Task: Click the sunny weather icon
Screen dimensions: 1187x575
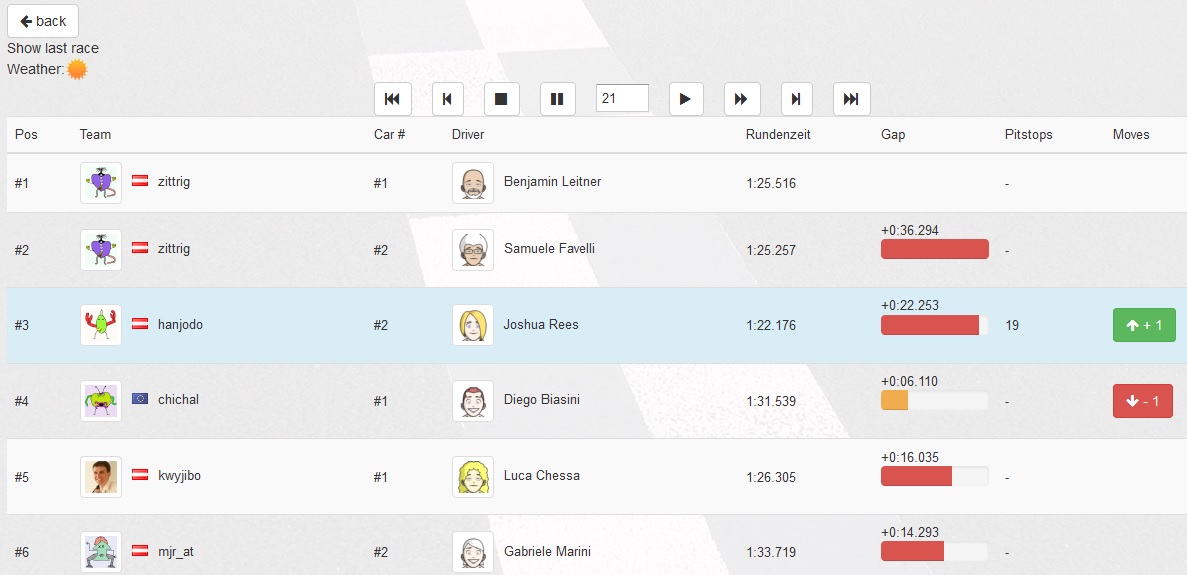Action: [x=77, y=70]
